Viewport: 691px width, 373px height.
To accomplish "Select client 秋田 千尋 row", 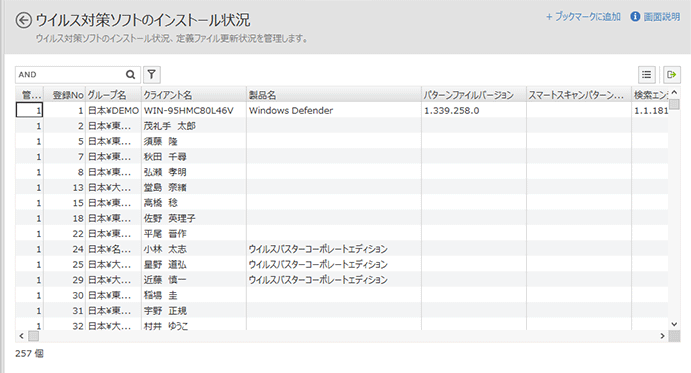I will (x=193, y=157).
